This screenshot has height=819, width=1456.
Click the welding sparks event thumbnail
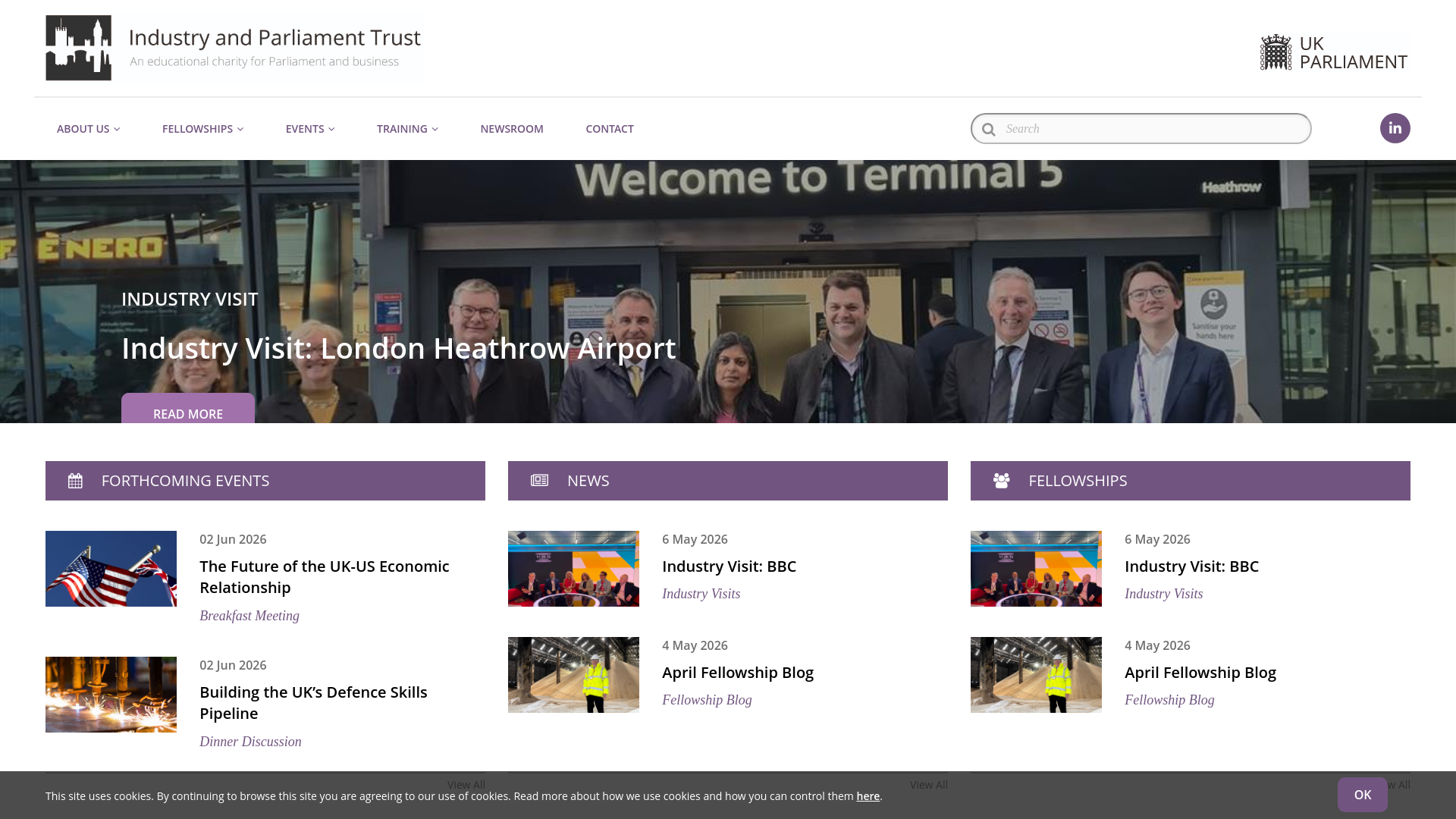[x=111, y=695]
